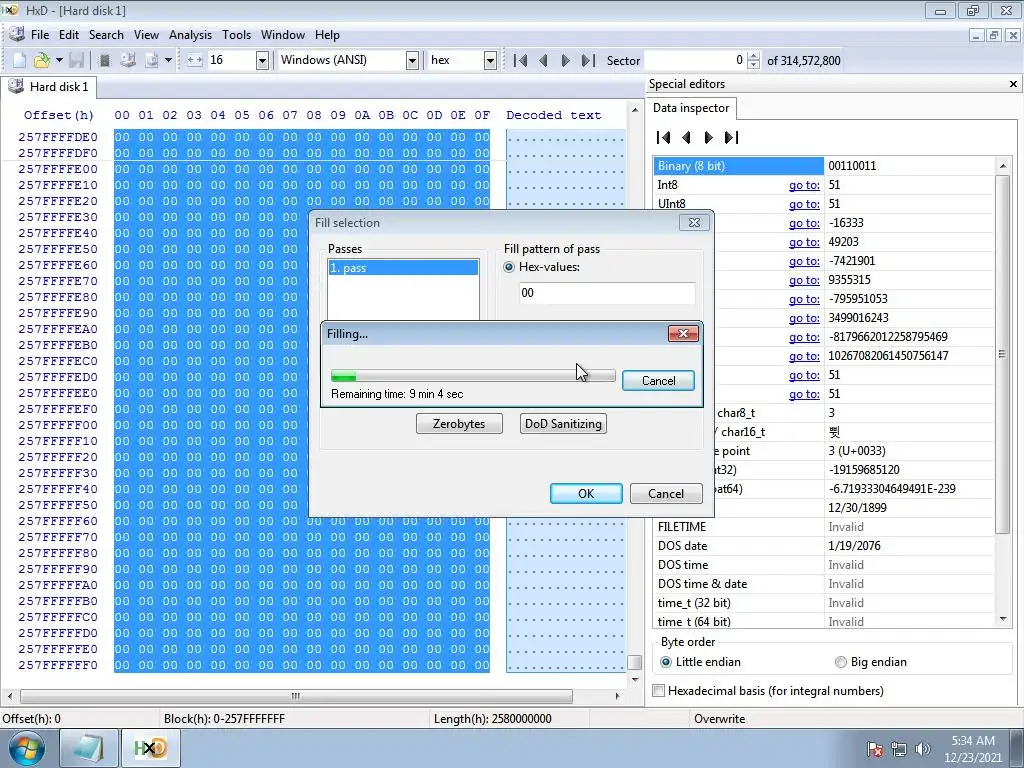1024x768 pixels.
Task: Select 1. pass in Passes list
Action: (x=403, y=268)
